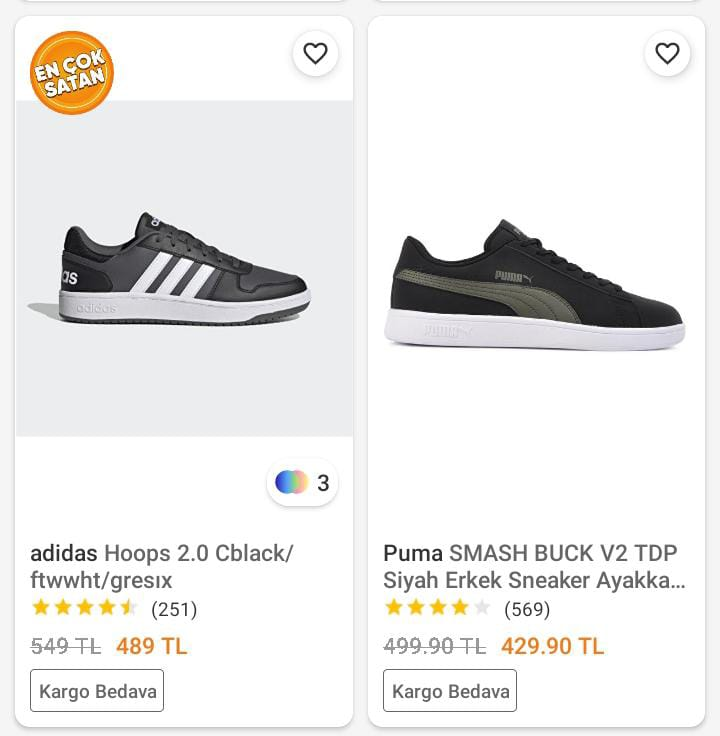Tap adidas discounted price 489 TL
Screen dimensions: 720x736
tap(151, 646)
